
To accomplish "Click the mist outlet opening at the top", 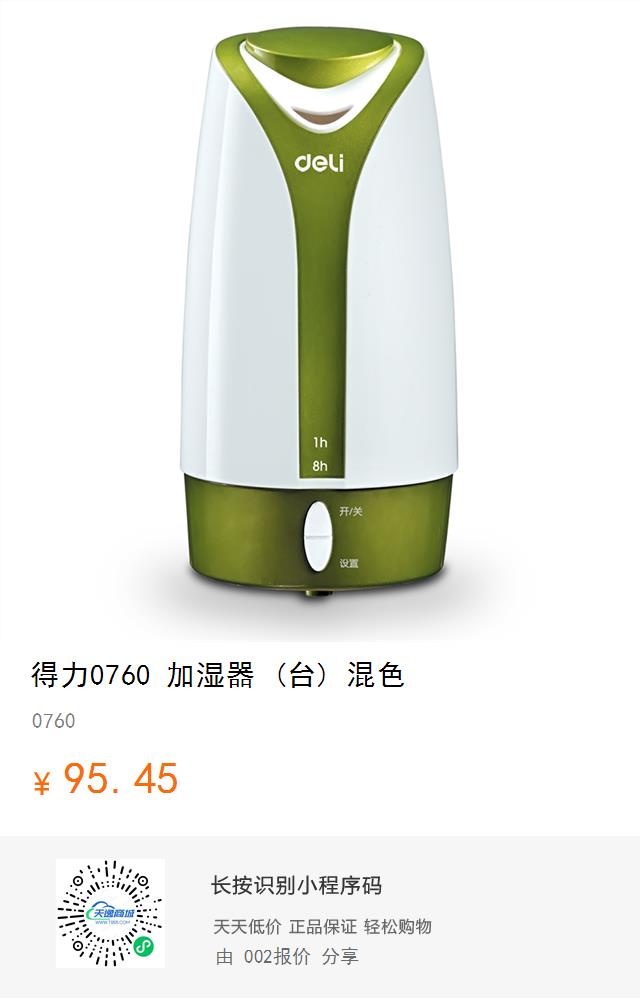I will pos(321,116).
